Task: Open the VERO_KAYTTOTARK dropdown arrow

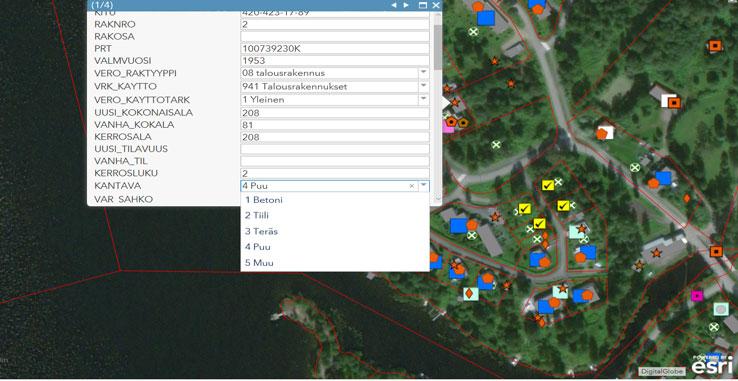Action: pos(424,99)
